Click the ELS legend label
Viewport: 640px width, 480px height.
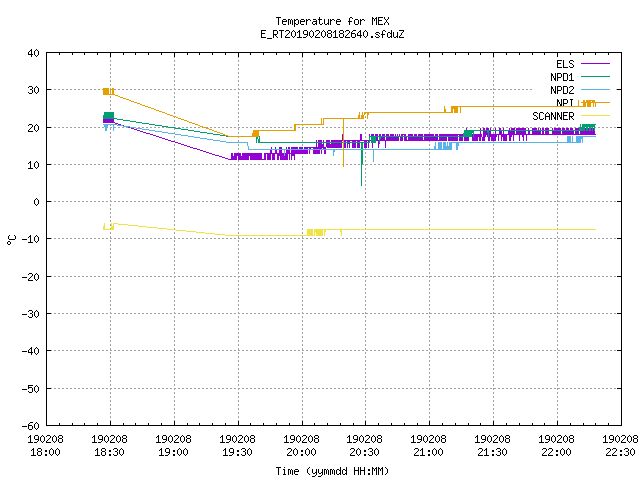[565, 64]
